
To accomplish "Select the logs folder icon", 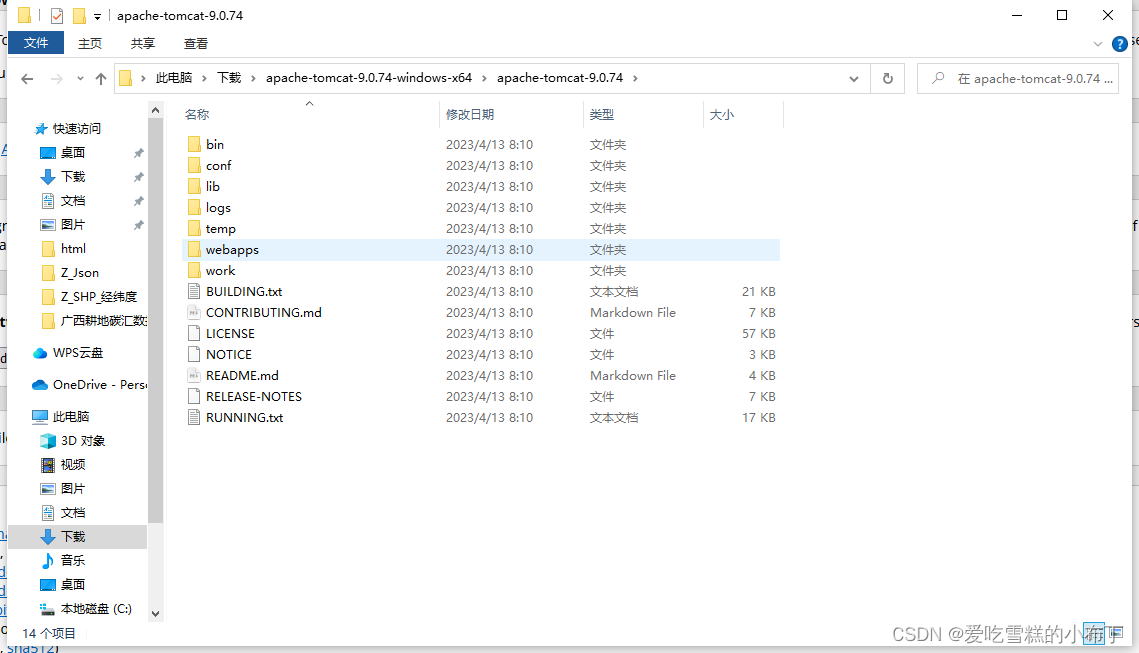I will [x=194, y=208].
